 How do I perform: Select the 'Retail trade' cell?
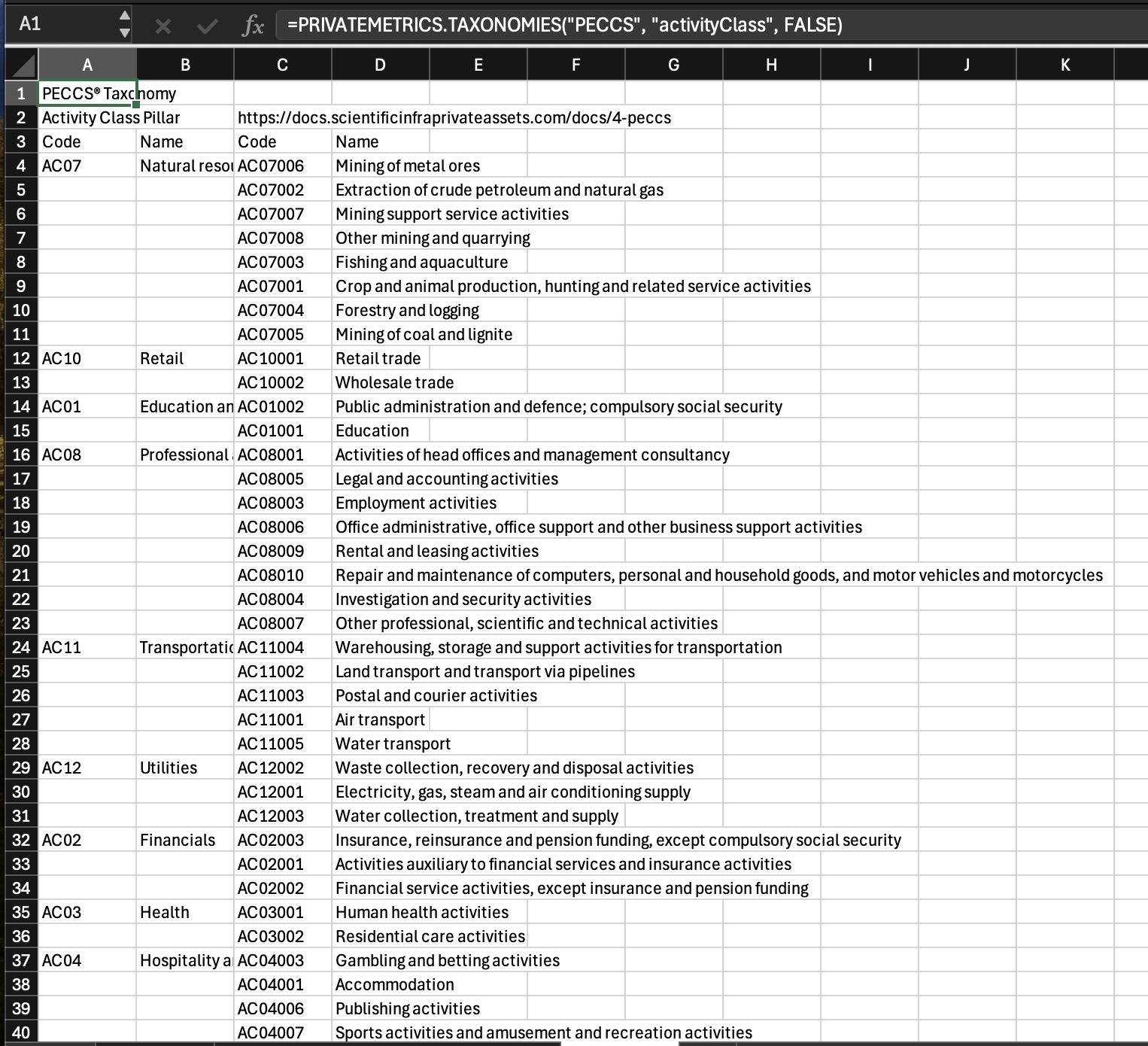(380, 358)
